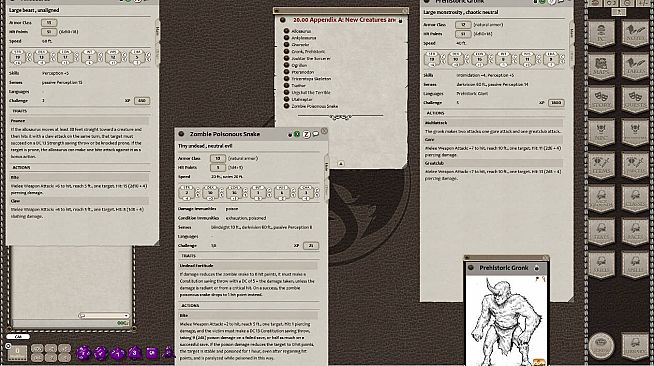The image size is (654, 366).
Task: Open the Parcels sidebar button
Action: [x=634, y=165]
